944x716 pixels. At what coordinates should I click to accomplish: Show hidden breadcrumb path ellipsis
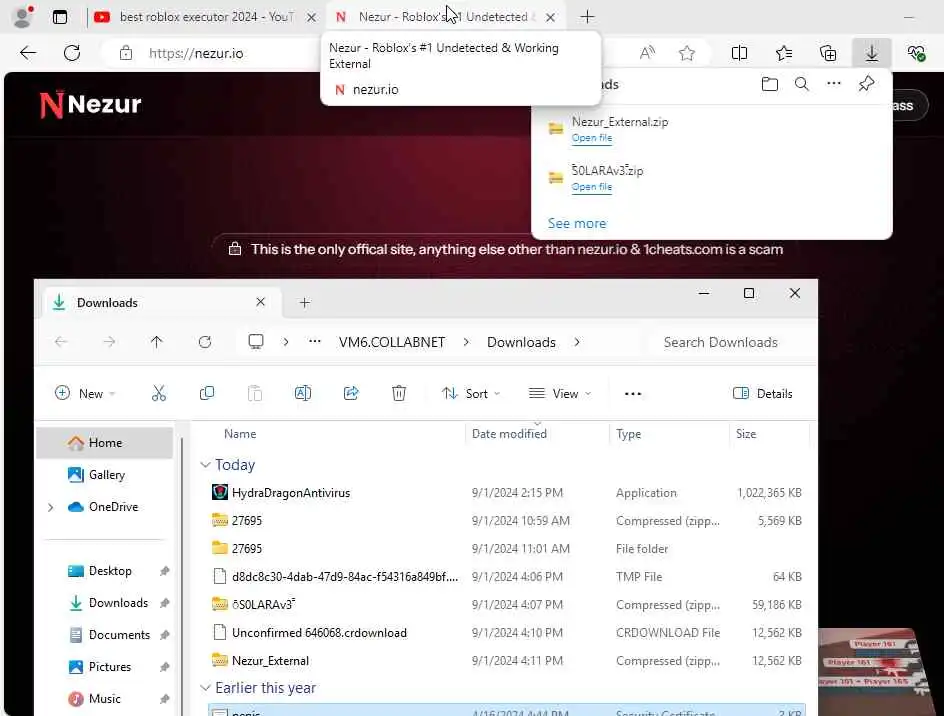[x=314, y=341]
